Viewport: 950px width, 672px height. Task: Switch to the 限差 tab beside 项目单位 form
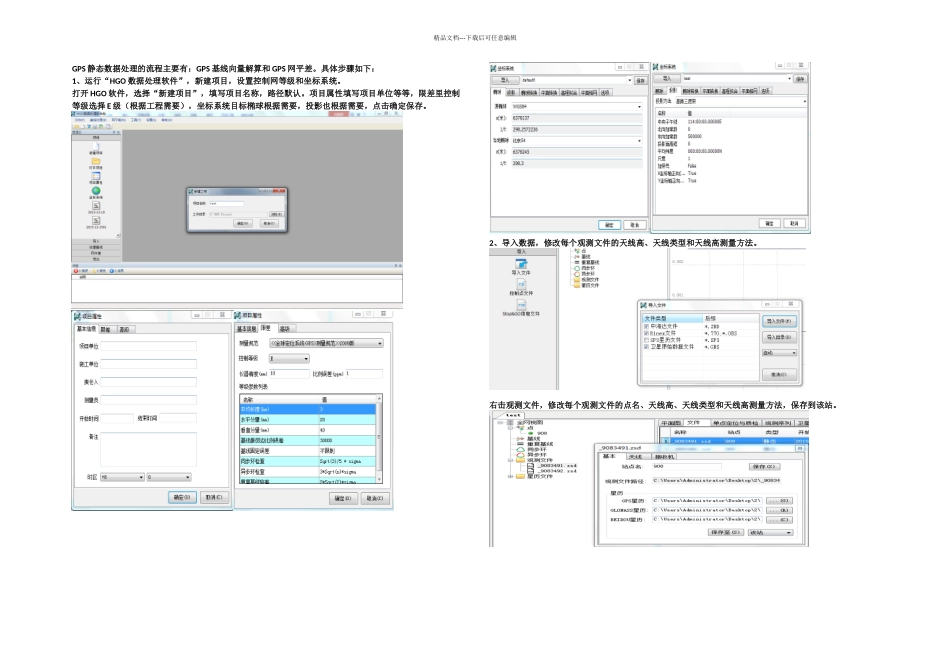(x=106, y=330)
